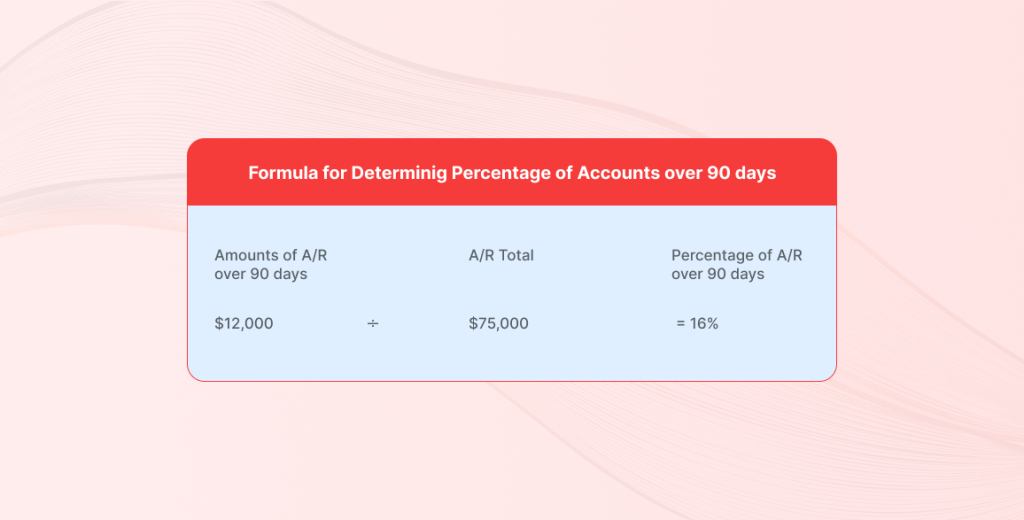
Task: Click "over 90 days" under Amounts of A/R
Action: point(261,274)
